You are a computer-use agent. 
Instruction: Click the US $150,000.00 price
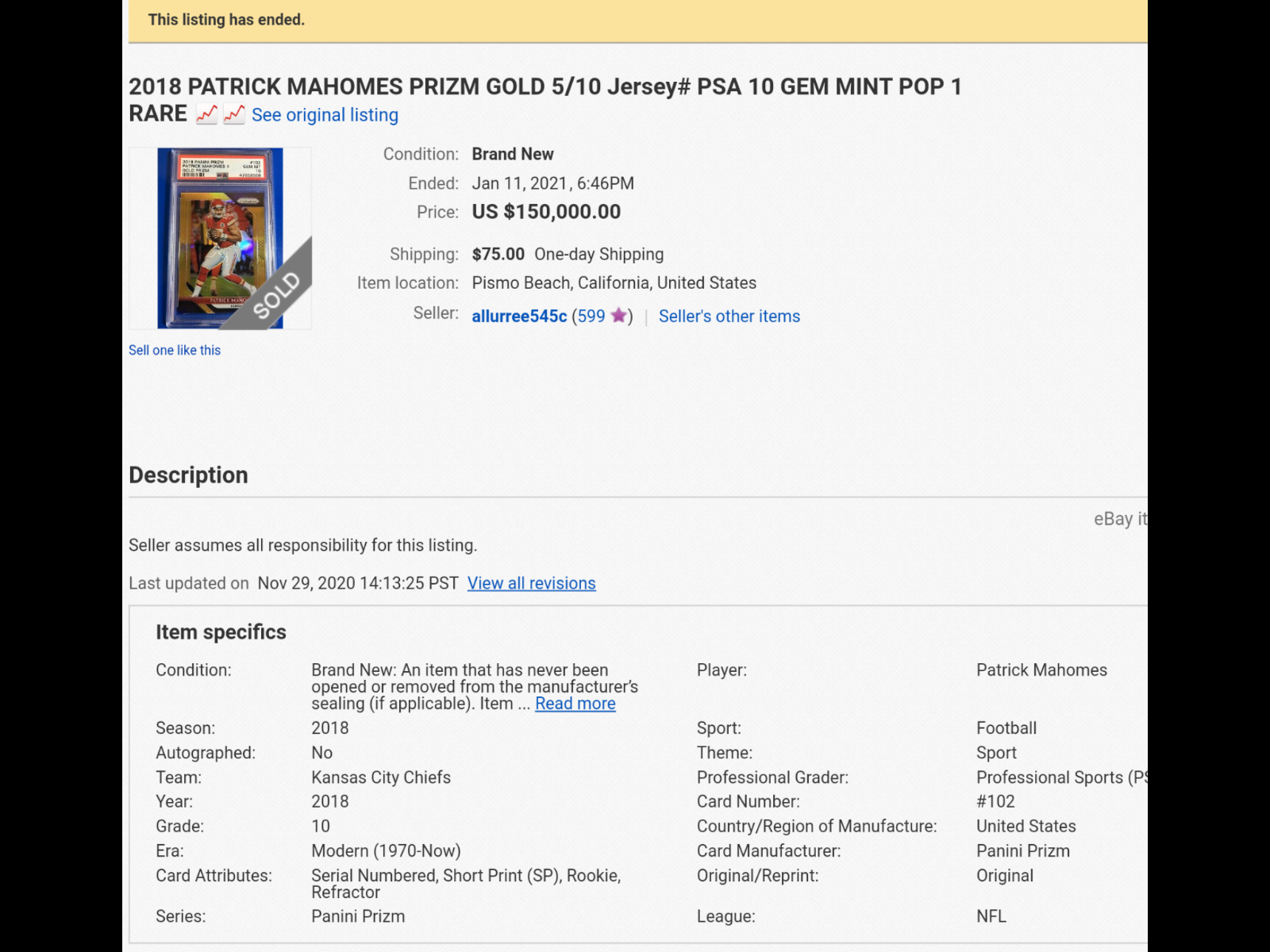pos(546,212)
